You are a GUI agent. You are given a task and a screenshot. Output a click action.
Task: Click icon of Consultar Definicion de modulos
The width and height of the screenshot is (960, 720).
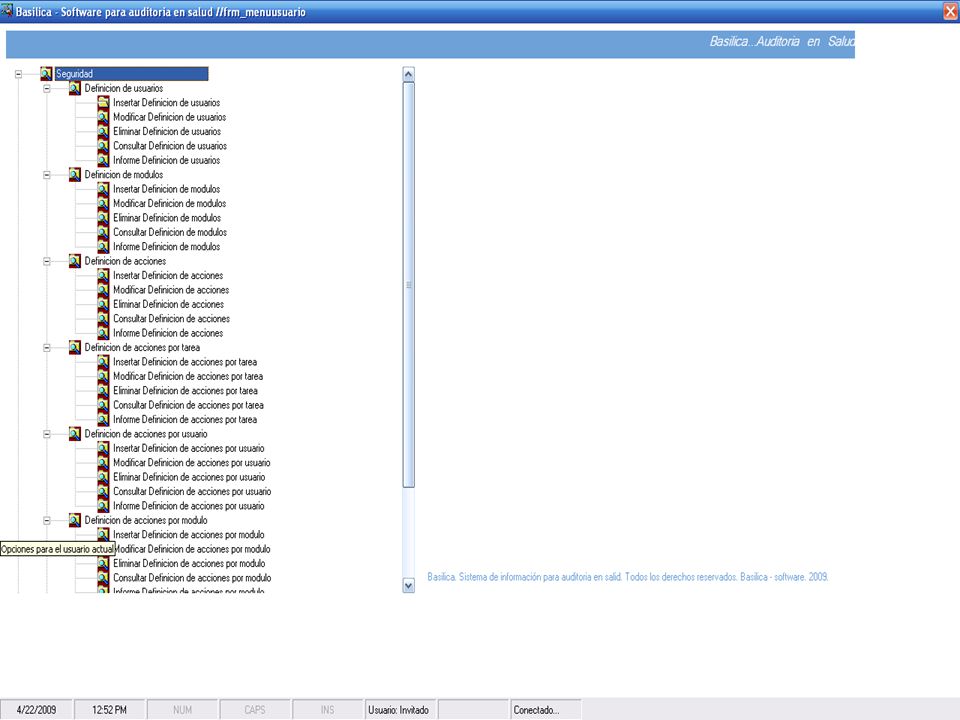click(x=103, y=233)
